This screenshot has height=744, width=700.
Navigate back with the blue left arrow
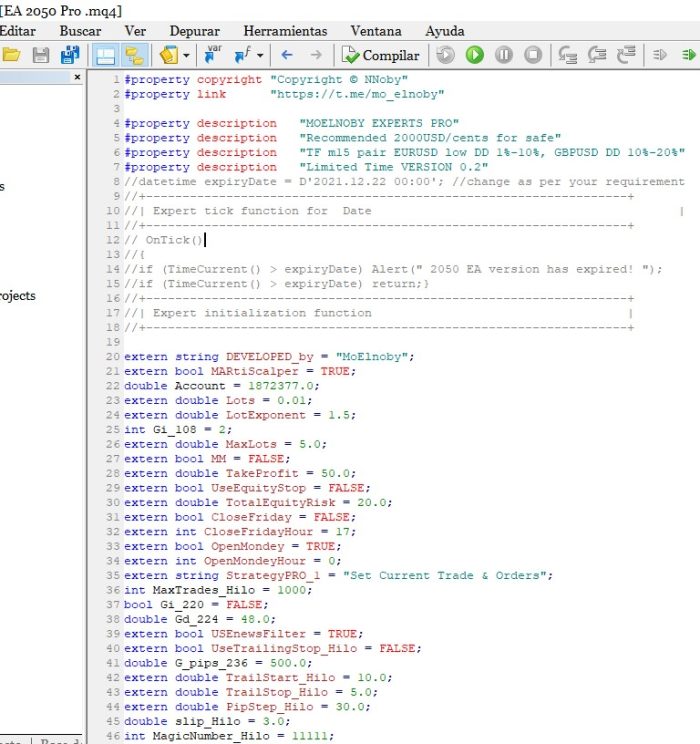coord(287,55)
